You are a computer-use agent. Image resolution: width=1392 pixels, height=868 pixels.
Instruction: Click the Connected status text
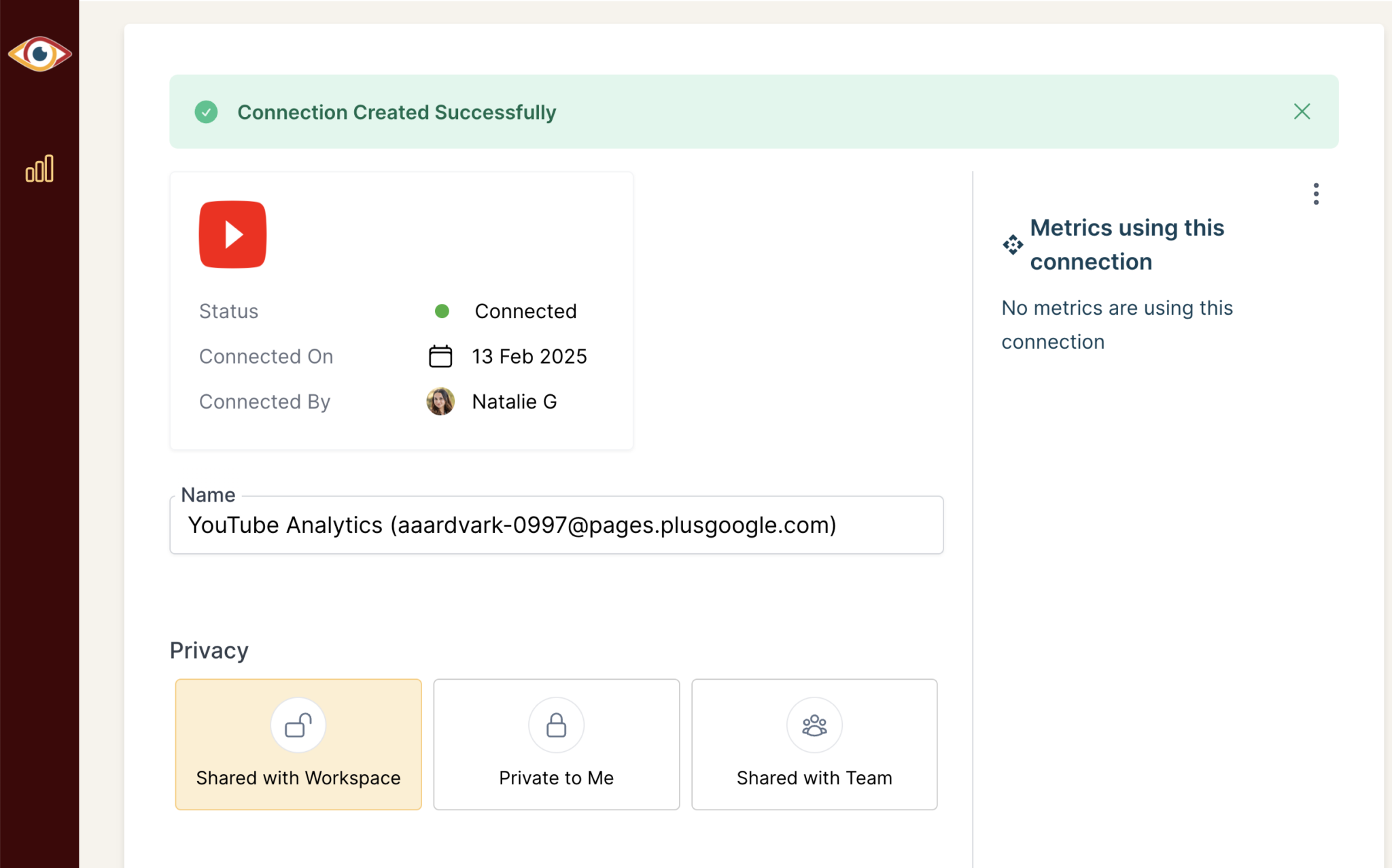pyautogui.click(x=525, y=311)
